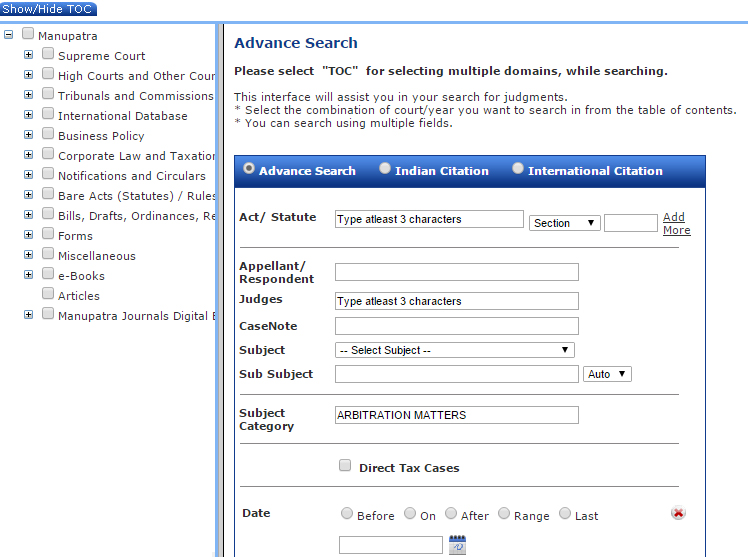Expand Notifications and Circulars node

pyautogui.click(x=29, y=175)
